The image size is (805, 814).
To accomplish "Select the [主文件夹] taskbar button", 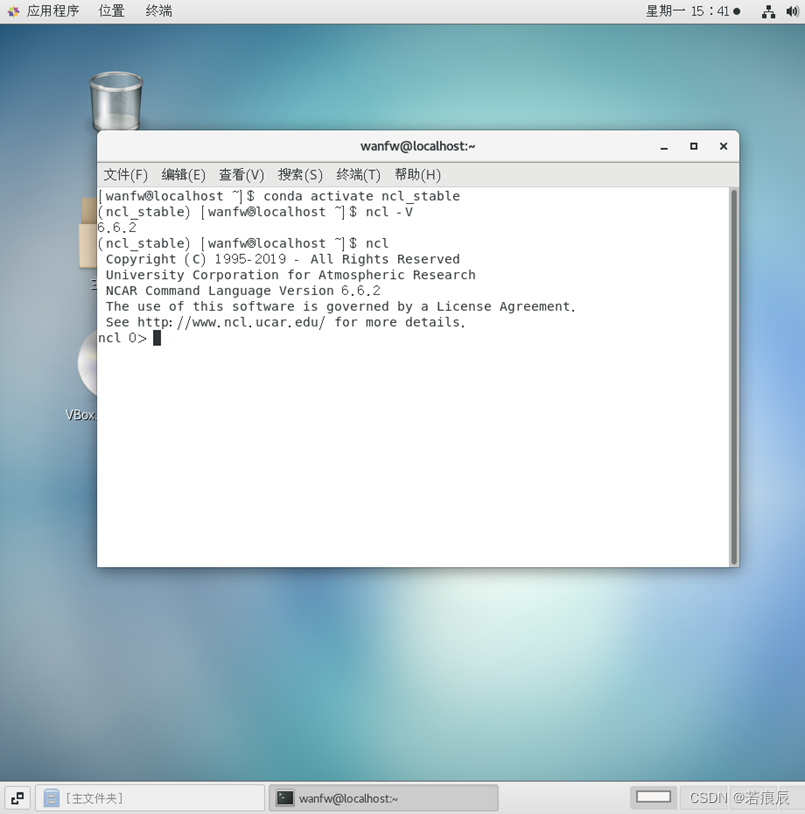I will [x=150, y=797].
